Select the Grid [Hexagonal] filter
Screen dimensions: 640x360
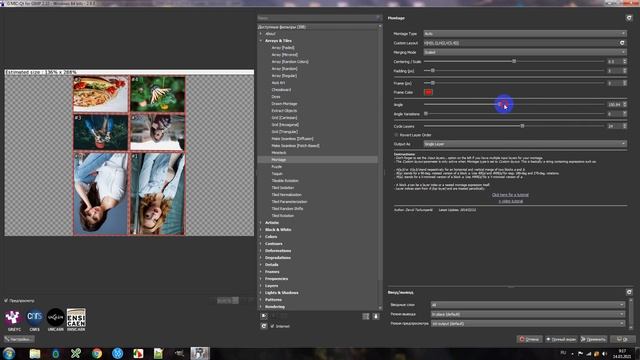coord(285,125)
